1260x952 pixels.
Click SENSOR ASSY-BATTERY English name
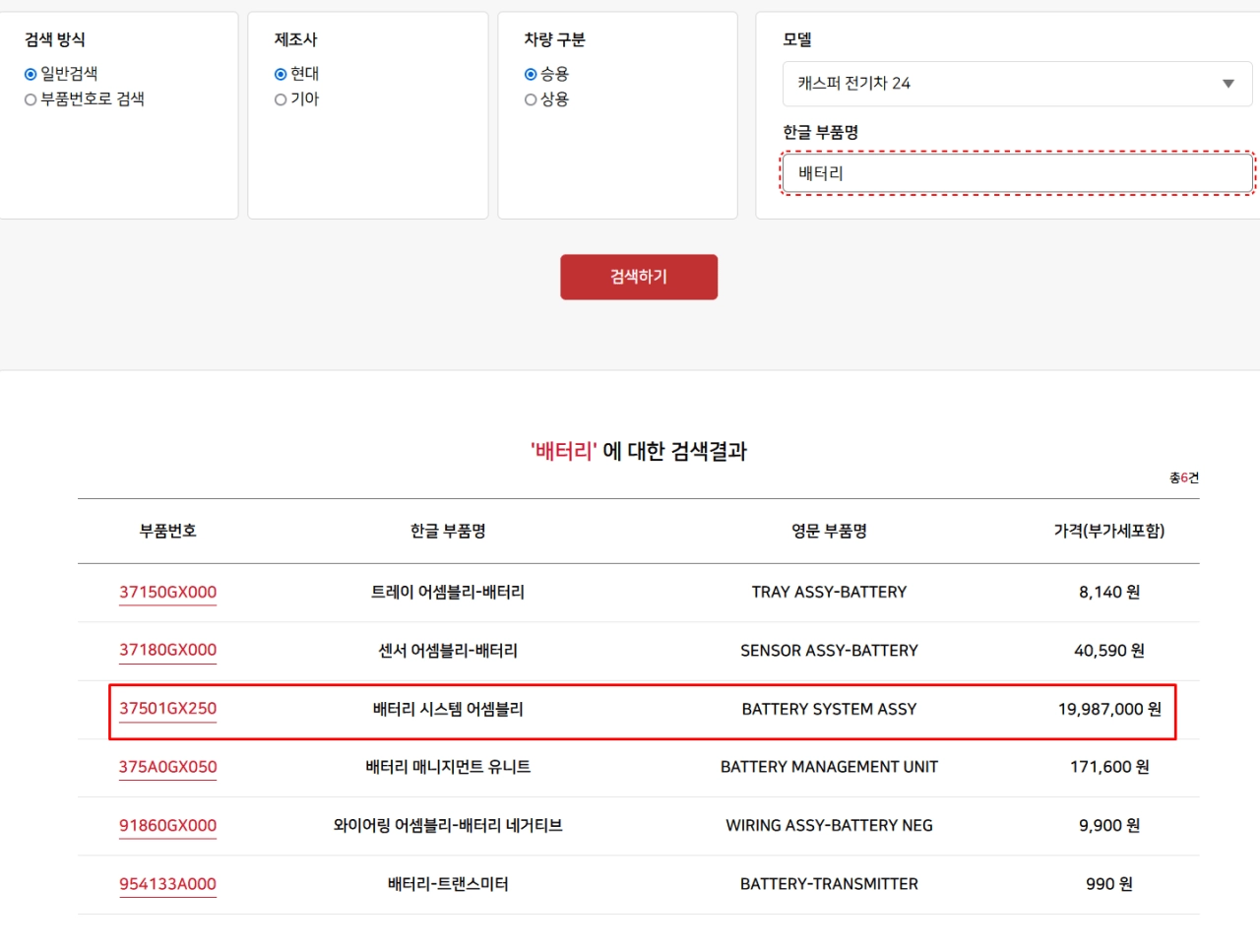pyautogui.click(x=829, y=650)
